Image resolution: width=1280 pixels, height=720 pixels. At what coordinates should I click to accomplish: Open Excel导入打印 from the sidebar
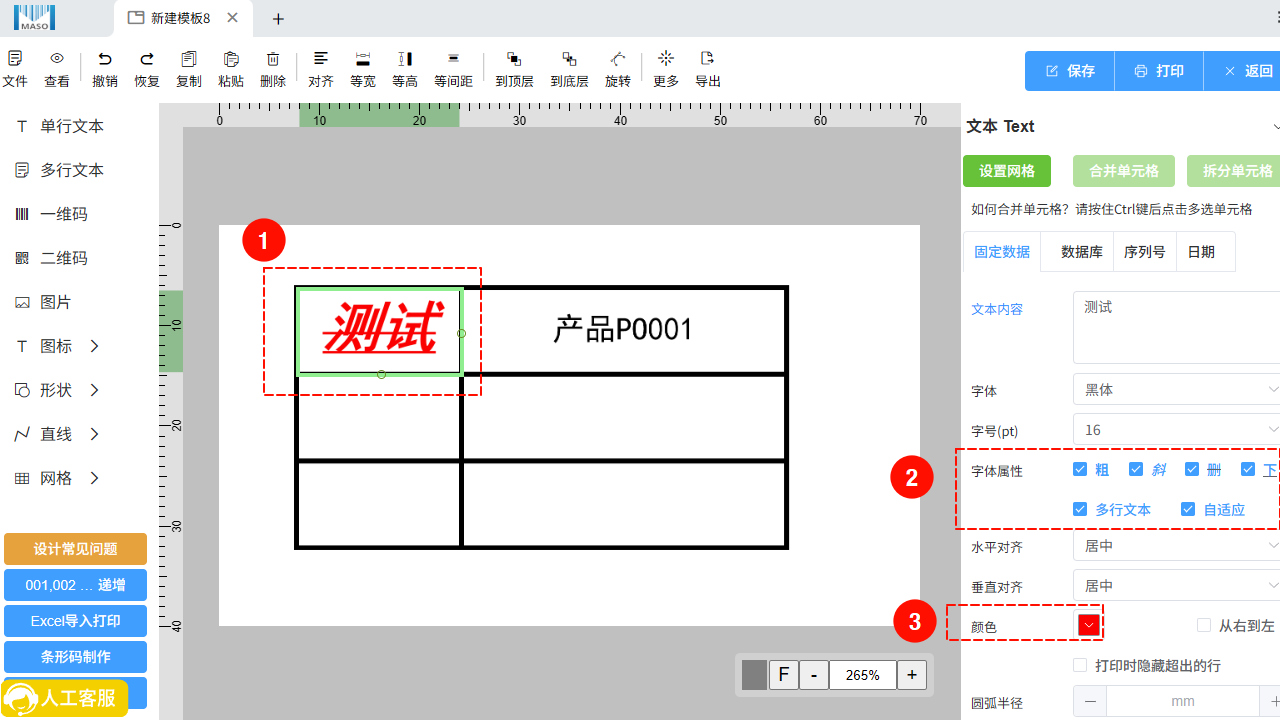tap(75, 620)
